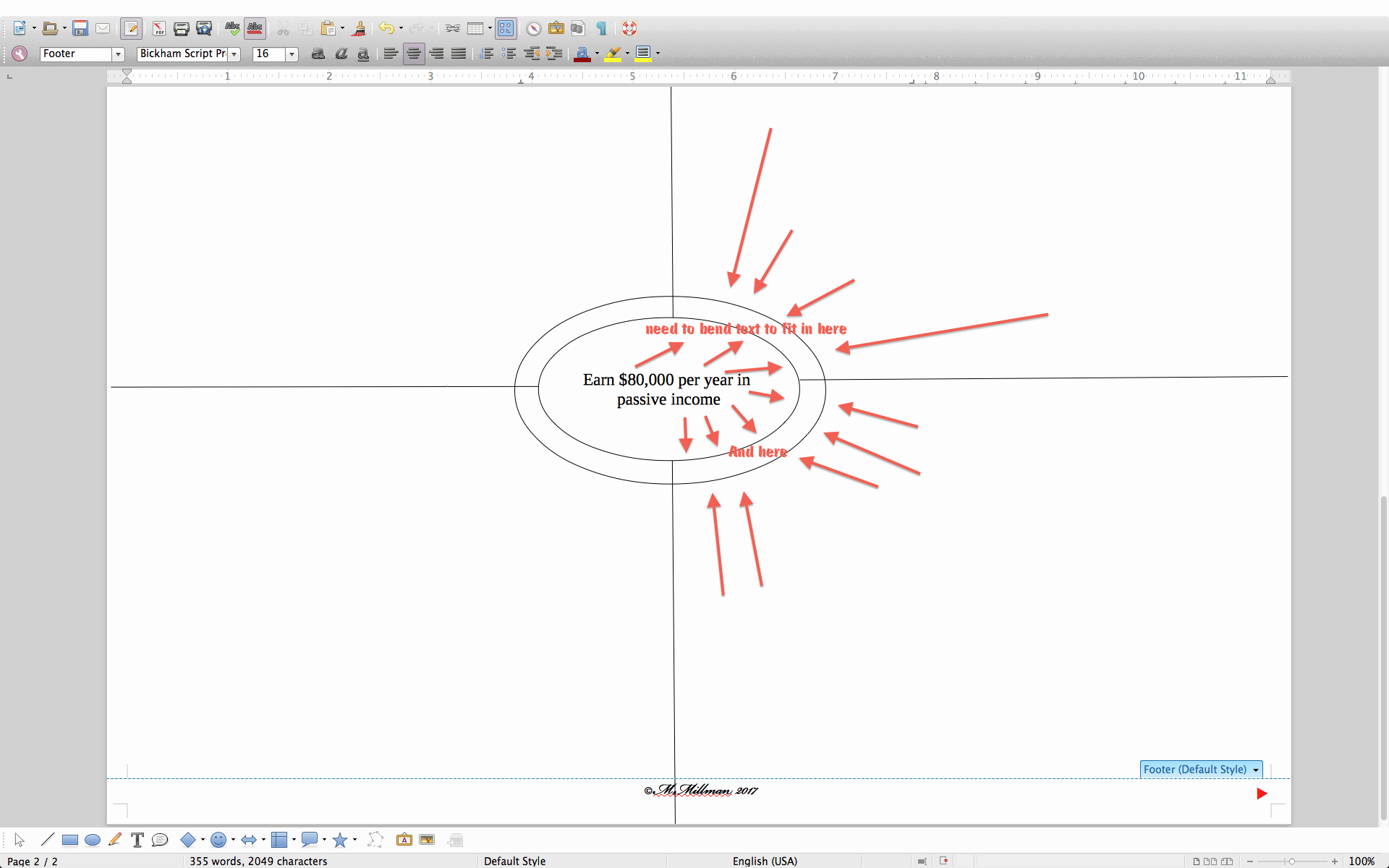
Task: Open the font size 16 dropdown
Action: click(292, 54)
